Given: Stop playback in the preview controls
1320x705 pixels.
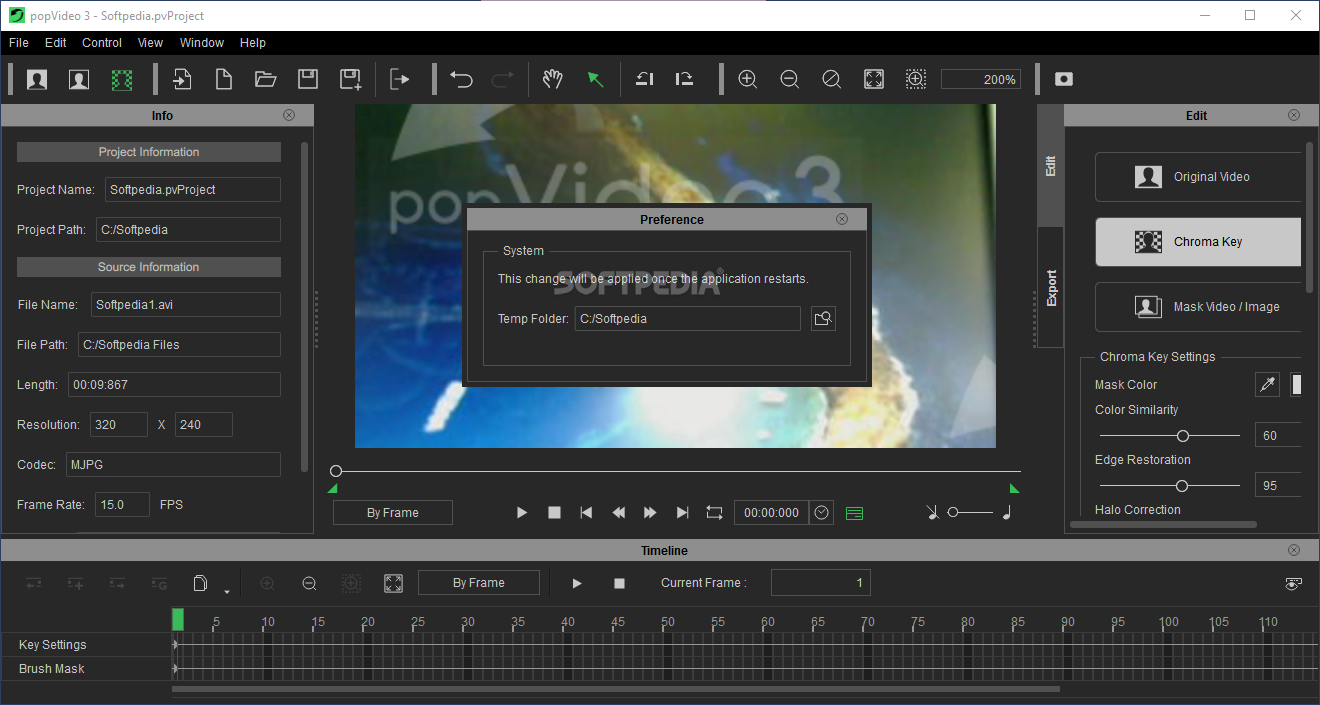Looking at the screenshot, I should [x=554, y=513].
